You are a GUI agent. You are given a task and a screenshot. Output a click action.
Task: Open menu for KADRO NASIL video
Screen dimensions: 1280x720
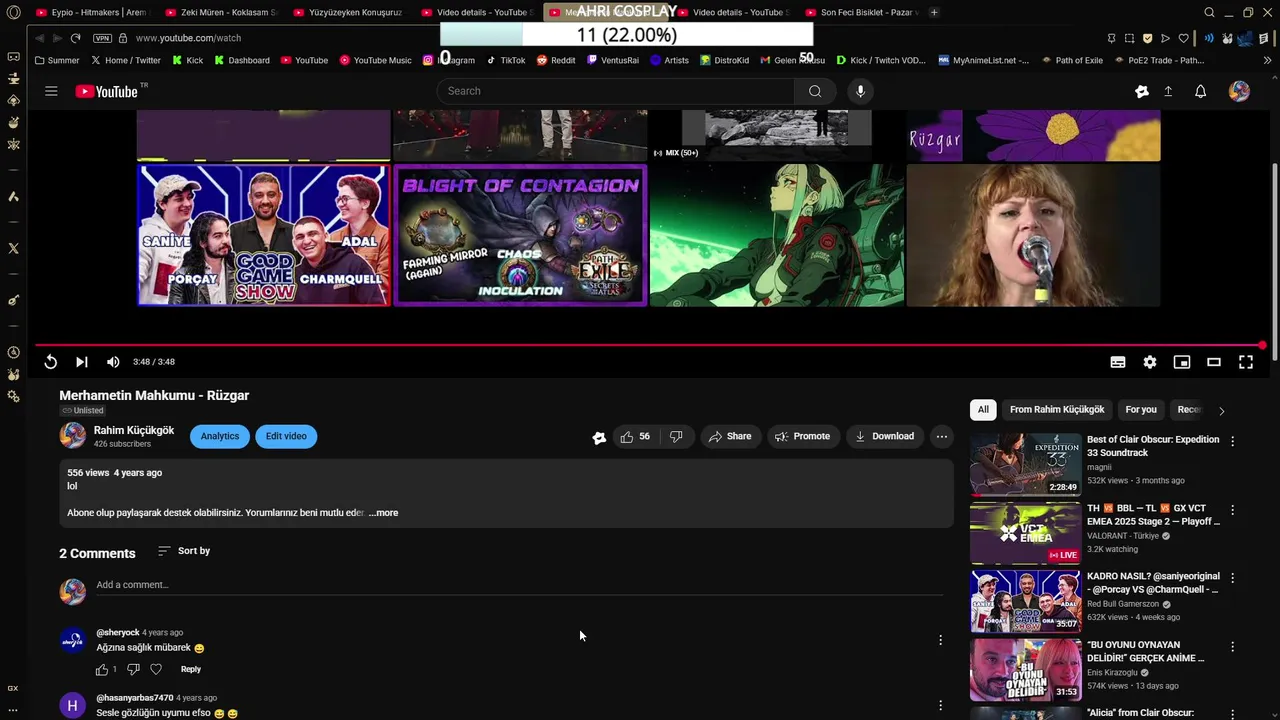pyautogui.click(x=1232, y=578)
